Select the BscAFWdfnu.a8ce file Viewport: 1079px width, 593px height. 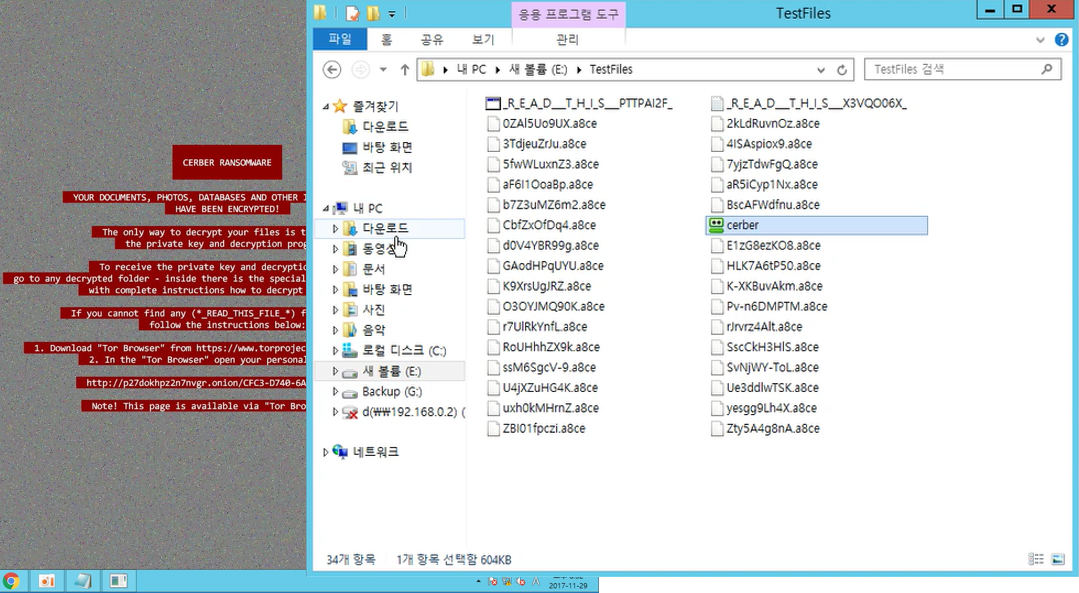765,205
